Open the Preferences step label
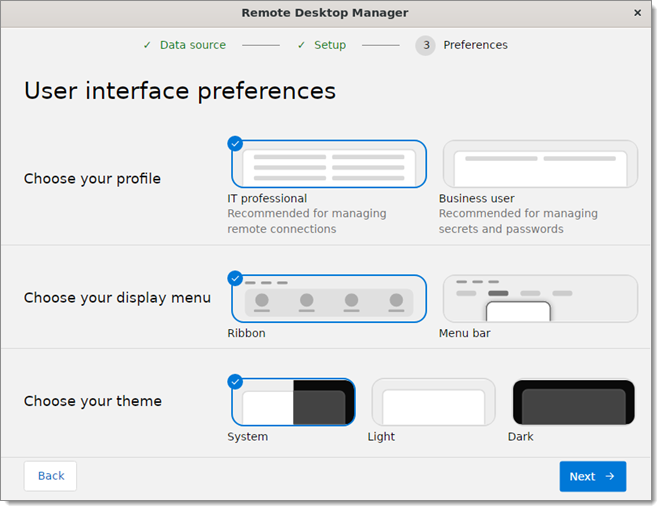This screenshot has height=511, width=662. [475, 45]
